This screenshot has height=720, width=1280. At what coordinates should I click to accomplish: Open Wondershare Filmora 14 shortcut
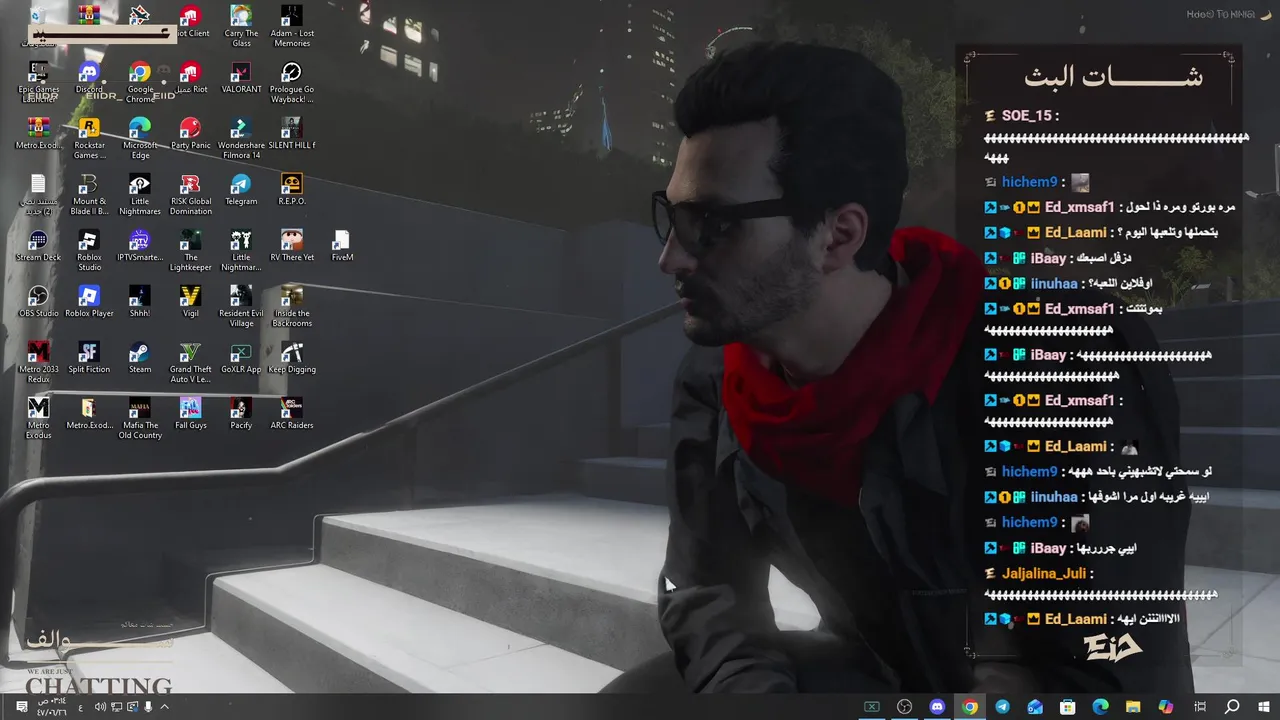click(x=241, y=138)
